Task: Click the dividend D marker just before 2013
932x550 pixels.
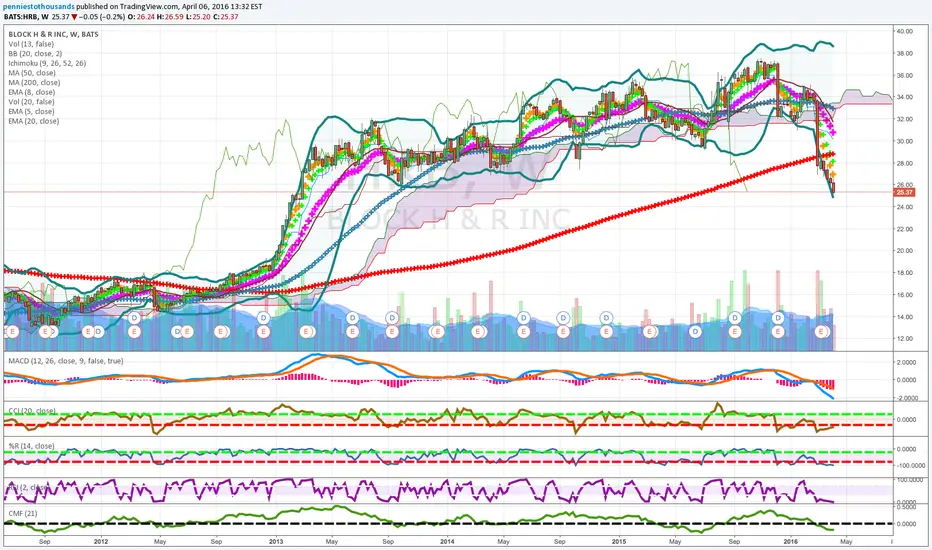Action: pos(263,318)
